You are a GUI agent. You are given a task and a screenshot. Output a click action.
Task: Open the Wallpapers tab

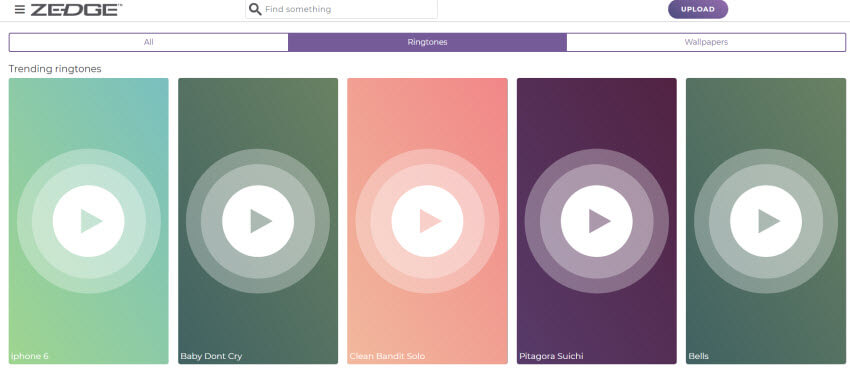coord(706,42)
